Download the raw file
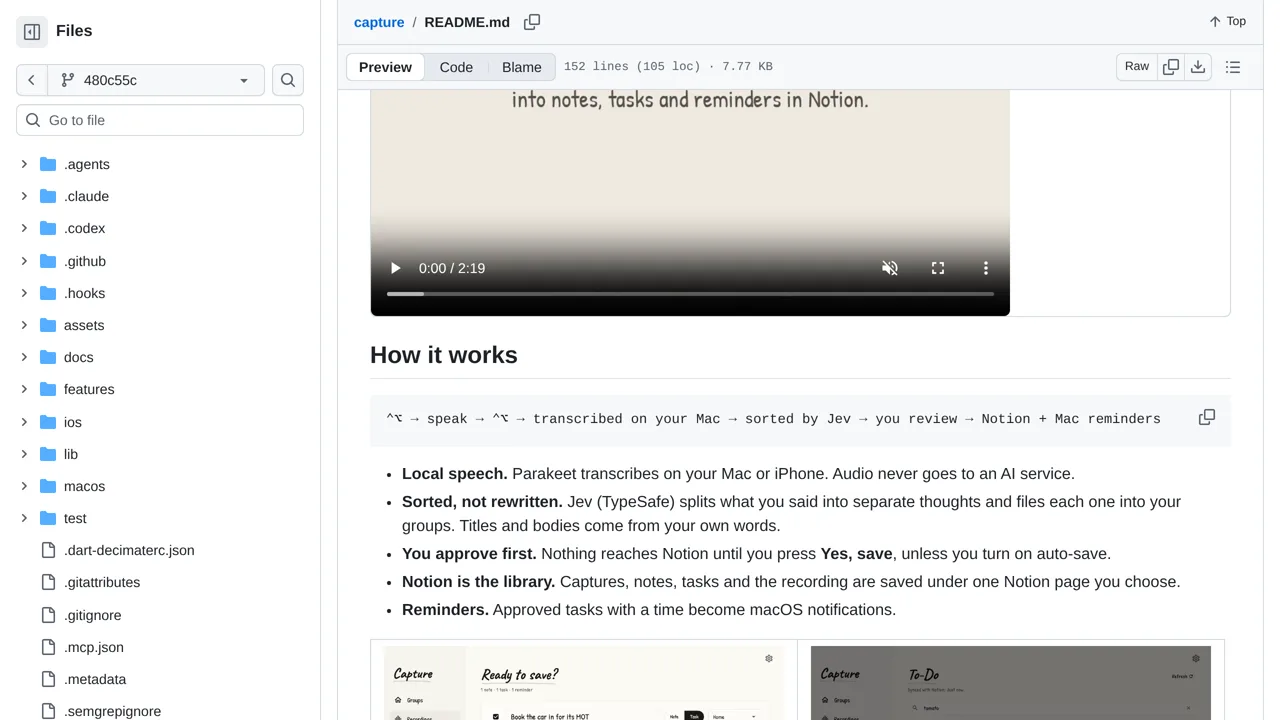 click(x=1198, y=66)
